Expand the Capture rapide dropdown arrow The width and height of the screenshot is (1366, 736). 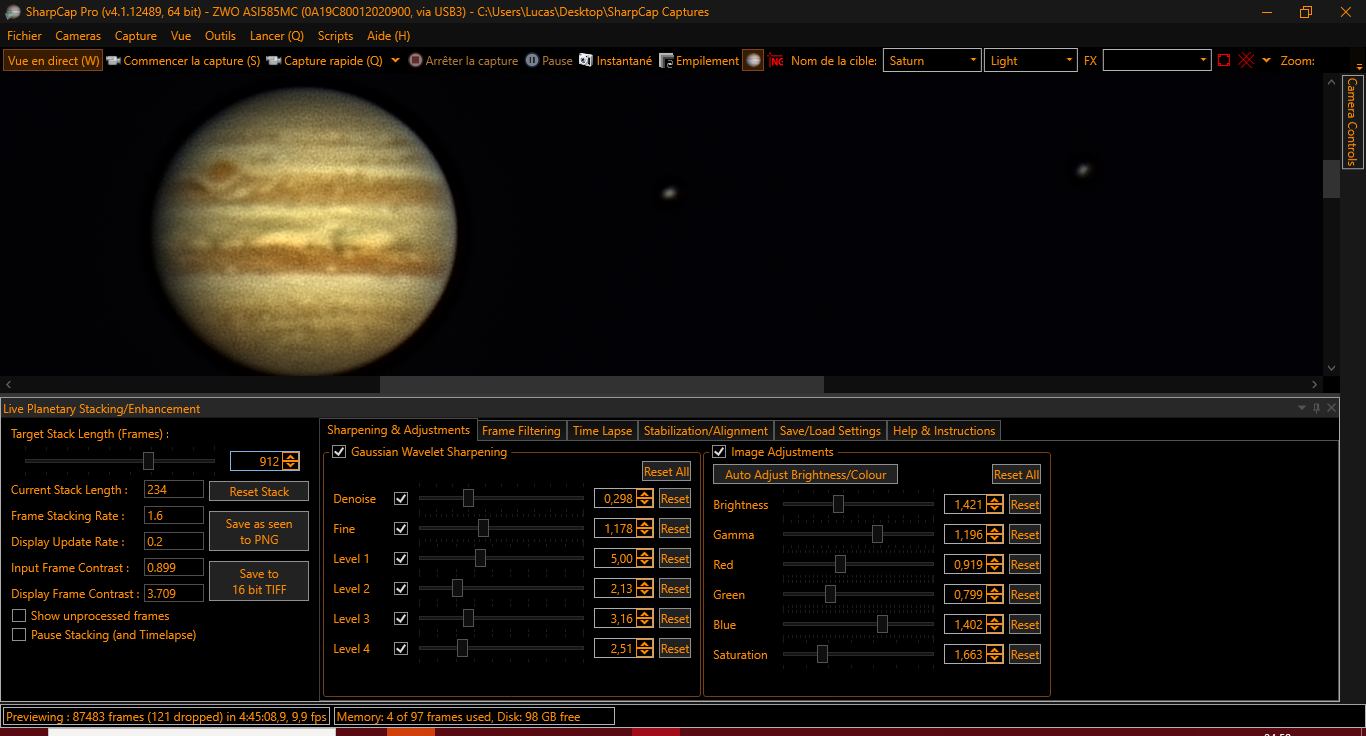[395, 61]
